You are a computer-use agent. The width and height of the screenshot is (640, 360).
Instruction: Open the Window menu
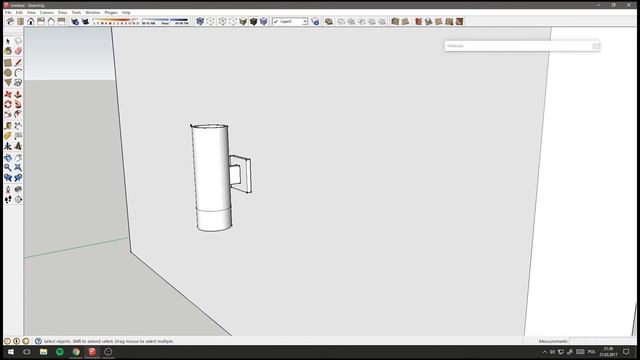pos(93,13)
